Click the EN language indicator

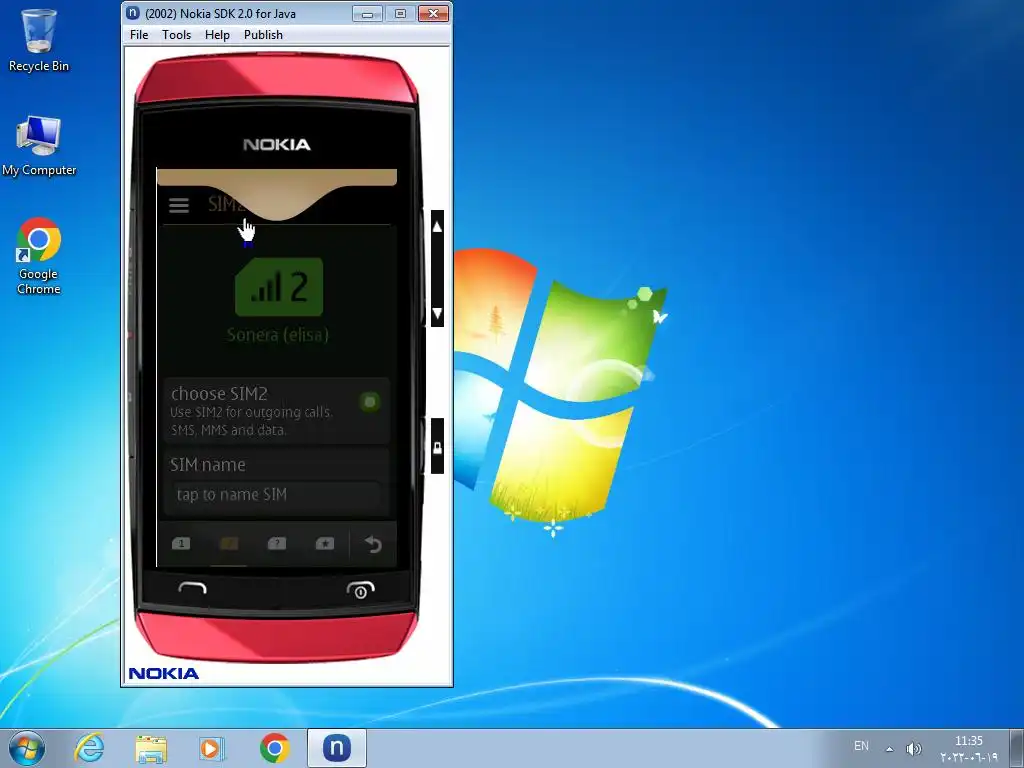point(861,746)
